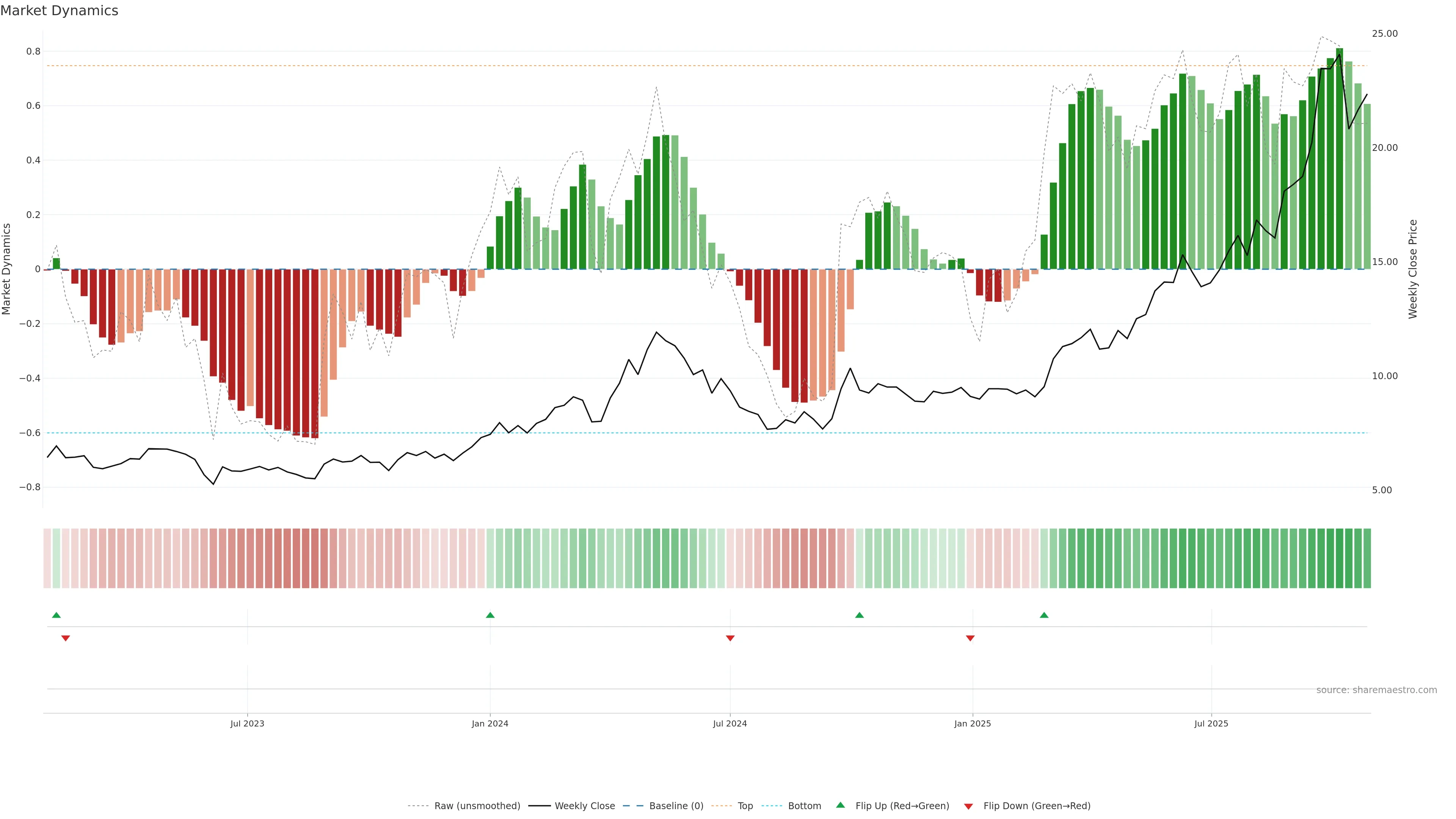Click the first green flip-up triangle marker
The height and width of the screenshot is (819, 1456).
[x=56, y=615]
